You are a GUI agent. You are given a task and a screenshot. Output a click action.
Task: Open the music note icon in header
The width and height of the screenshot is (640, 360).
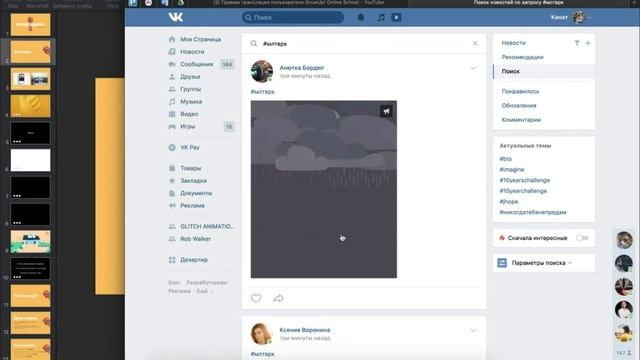coord(381,17)
